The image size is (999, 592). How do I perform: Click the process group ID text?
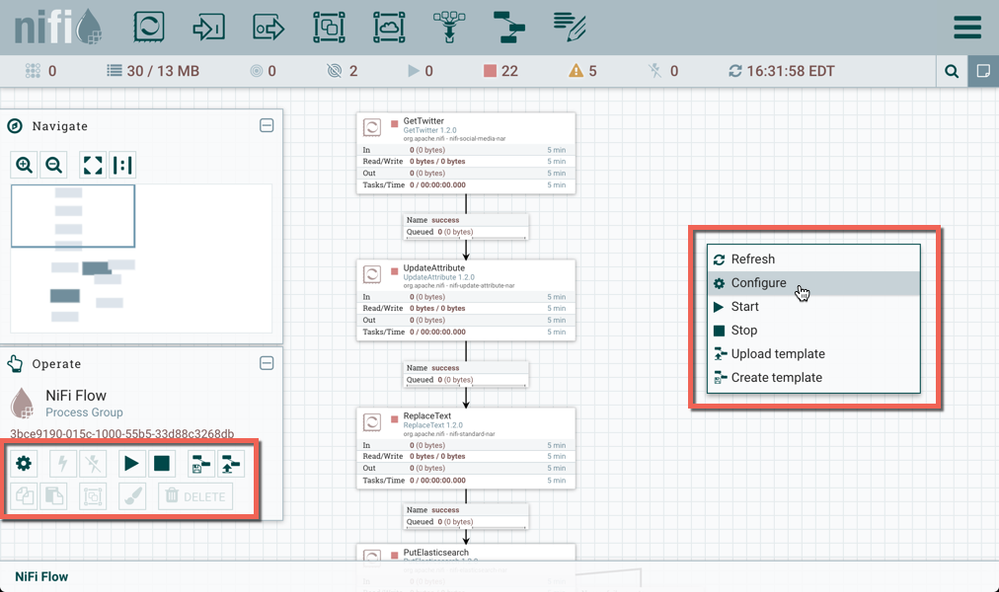pos(122,434)
